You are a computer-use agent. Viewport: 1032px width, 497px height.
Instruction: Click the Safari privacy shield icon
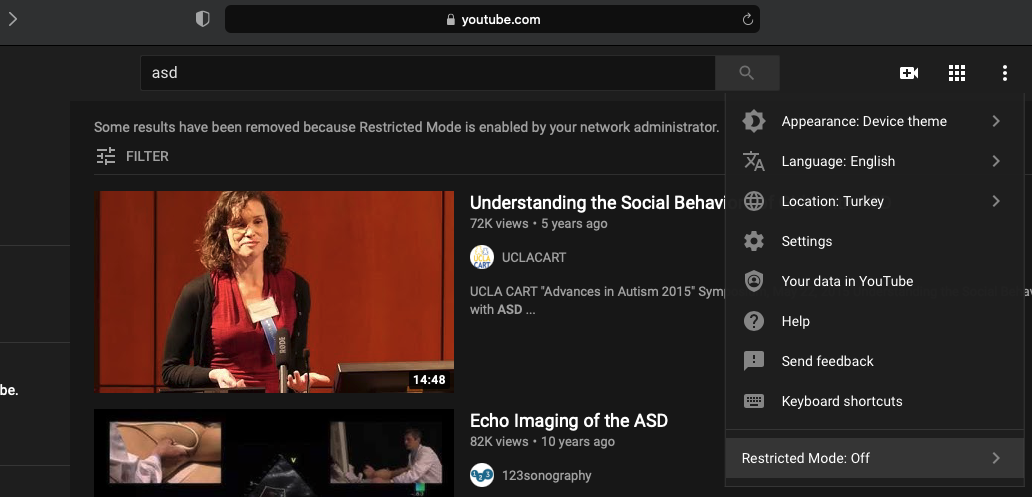tap(203, 20)
